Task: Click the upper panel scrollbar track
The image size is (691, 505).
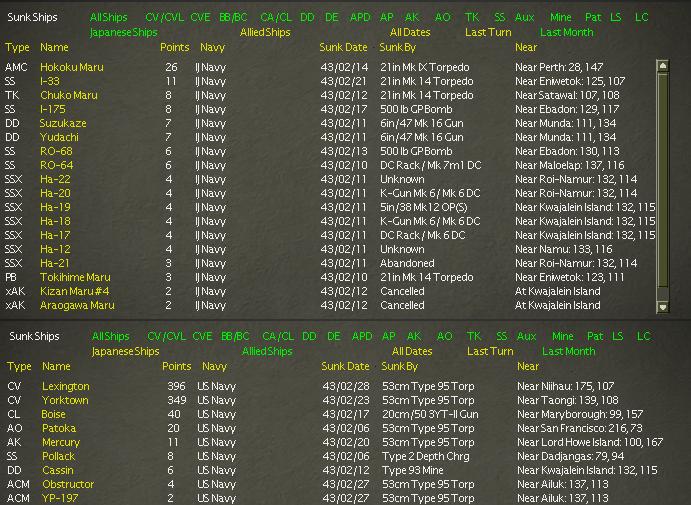Action: coord(662,186)
